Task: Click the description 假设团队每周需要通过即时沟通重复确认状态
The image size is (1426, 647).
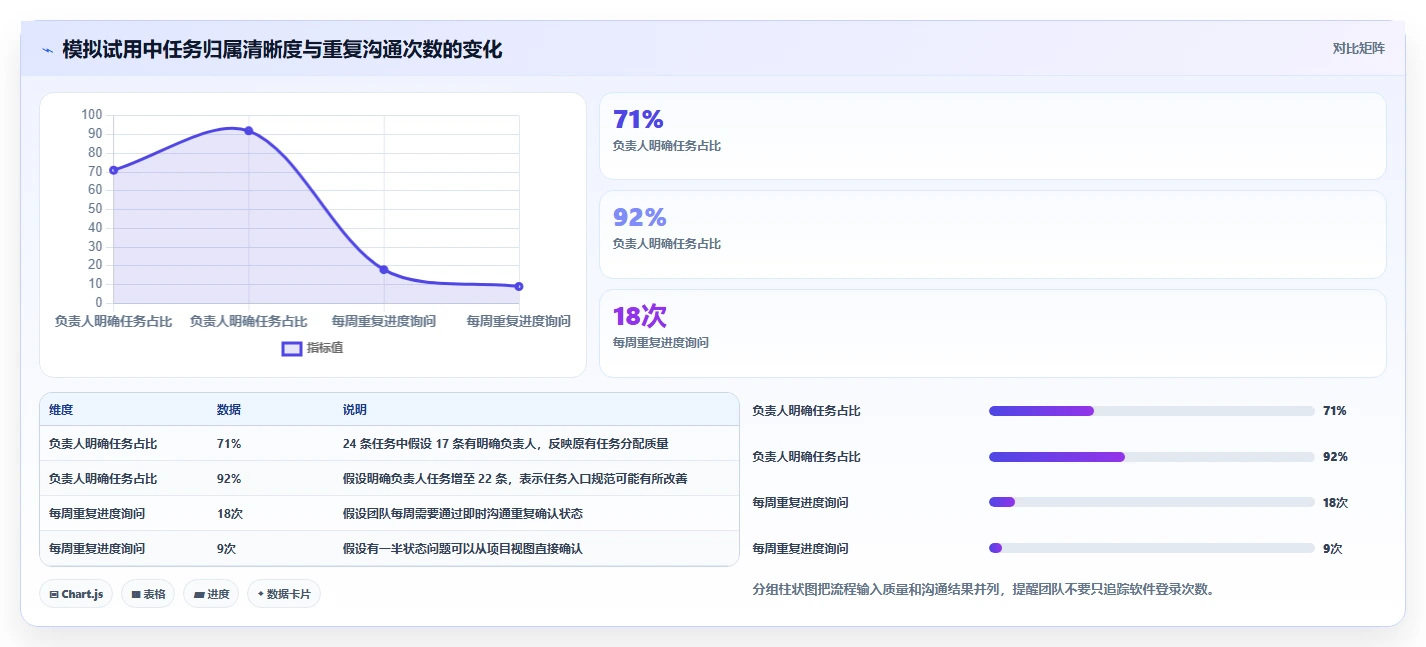Action: point(463,514)
